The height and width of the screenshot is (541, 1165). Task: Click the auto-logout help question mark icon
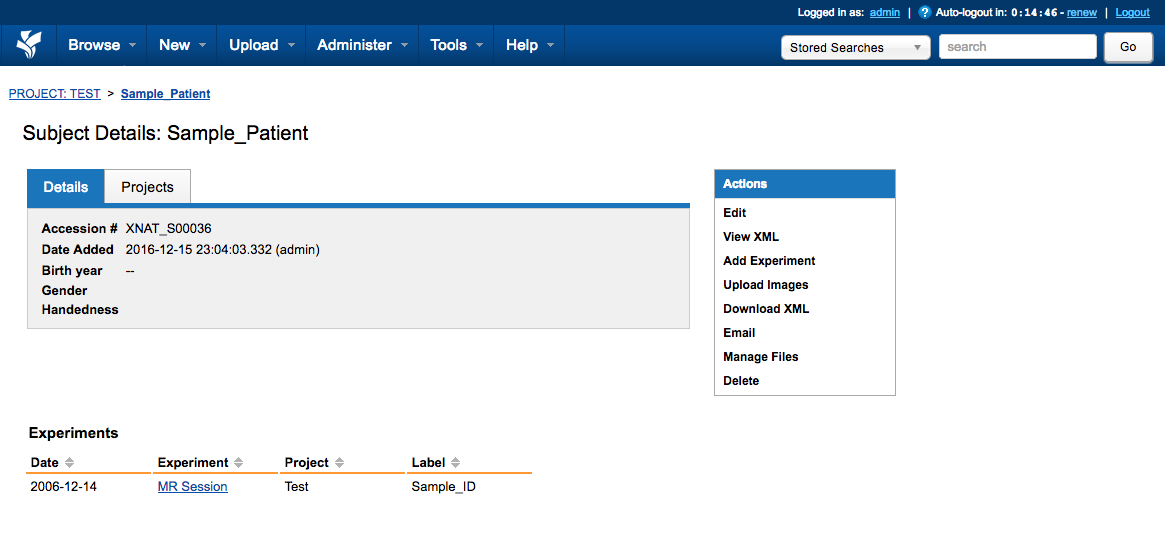[925, 13]
